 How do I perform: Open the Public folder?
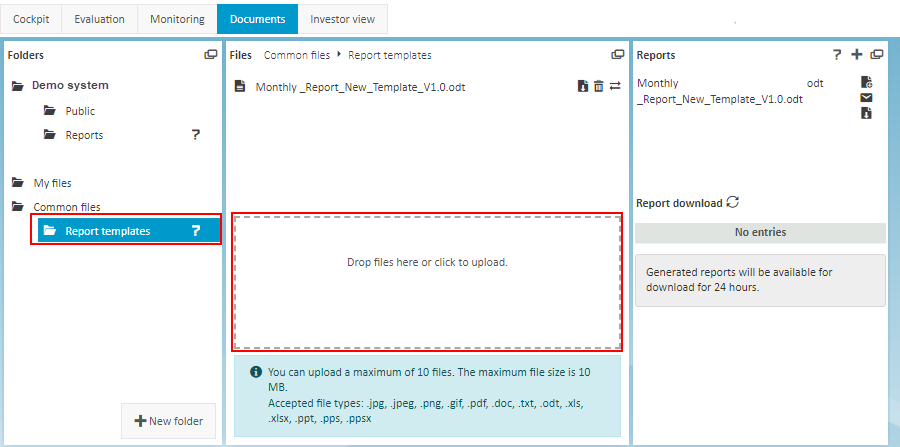80,111
